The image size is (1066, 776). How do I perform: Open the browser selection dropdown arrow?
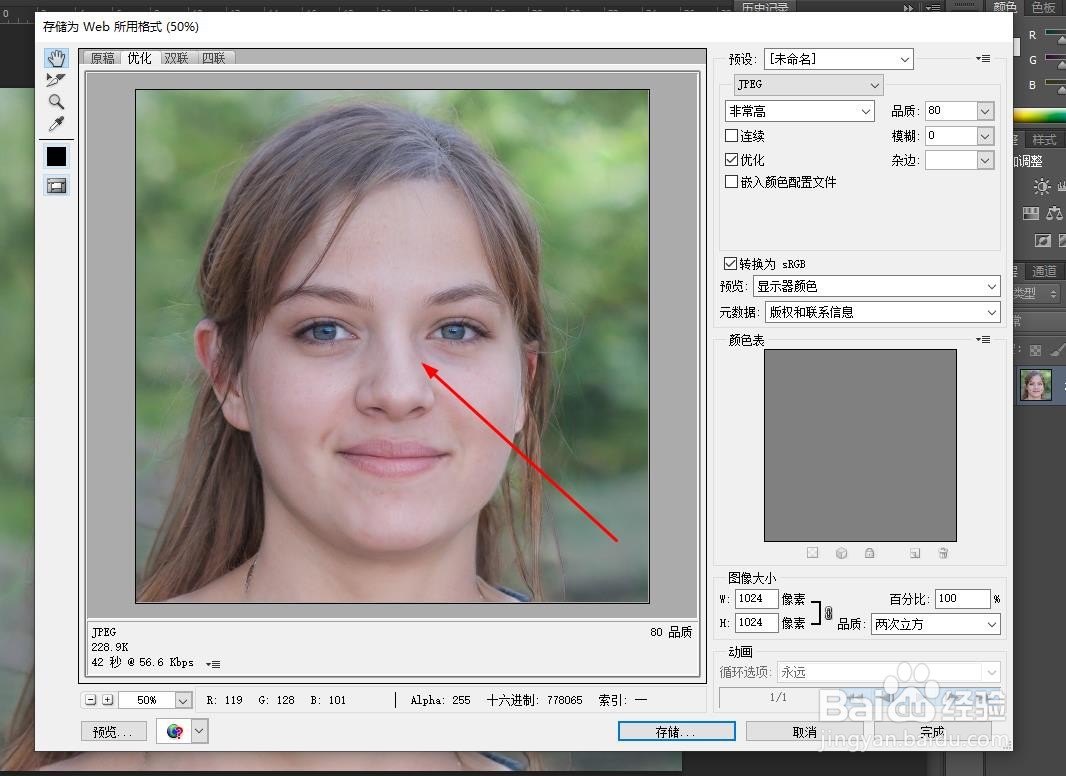(x=199, y=732)
